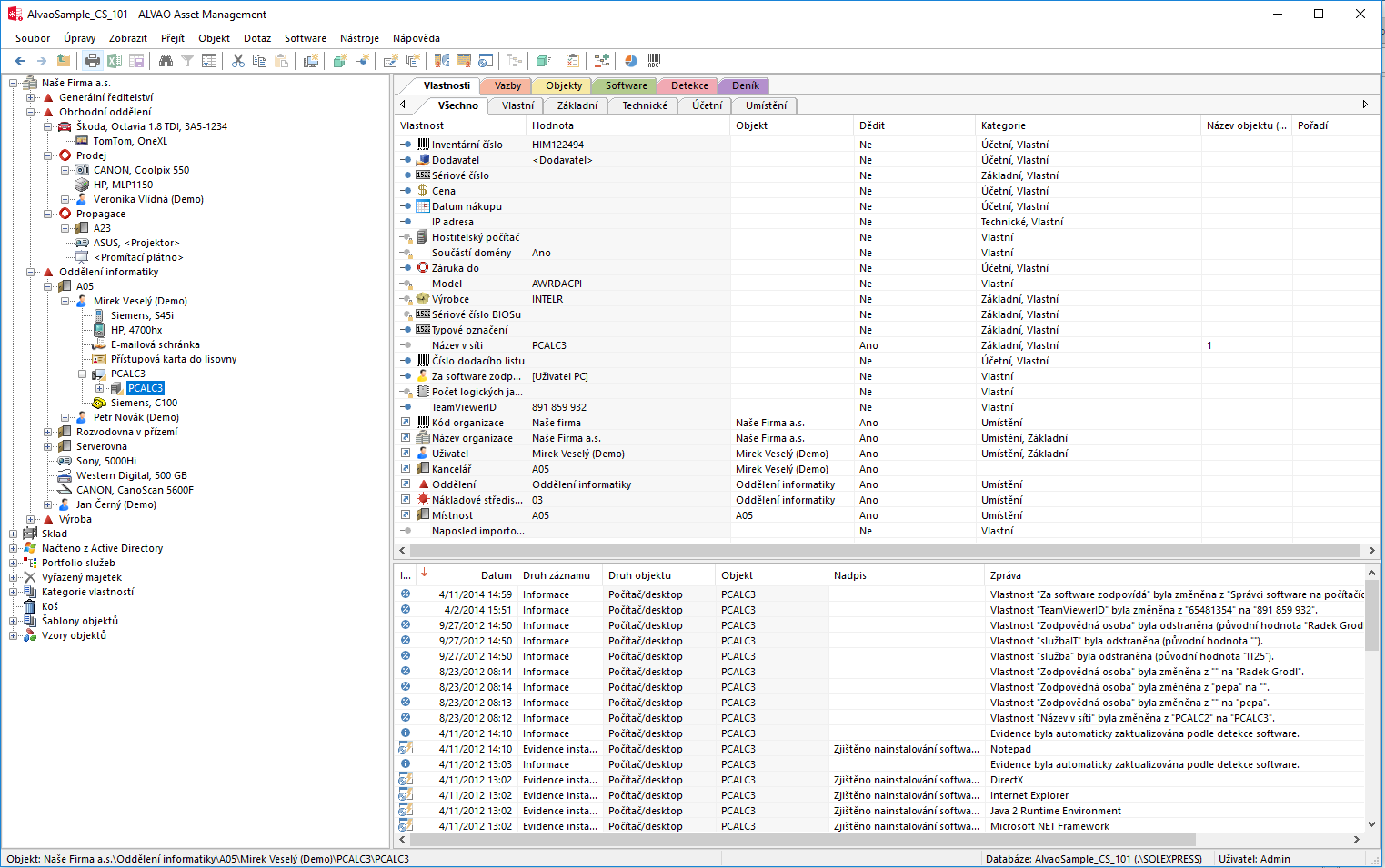Click the barcode icon in toolbar
Screen dimensions: 1385x868
pos(653,61)
